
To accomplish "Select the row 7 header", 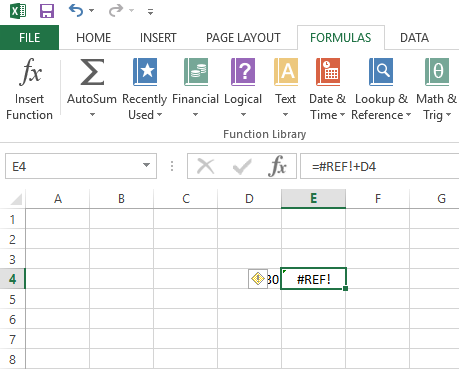I will 13,339.
